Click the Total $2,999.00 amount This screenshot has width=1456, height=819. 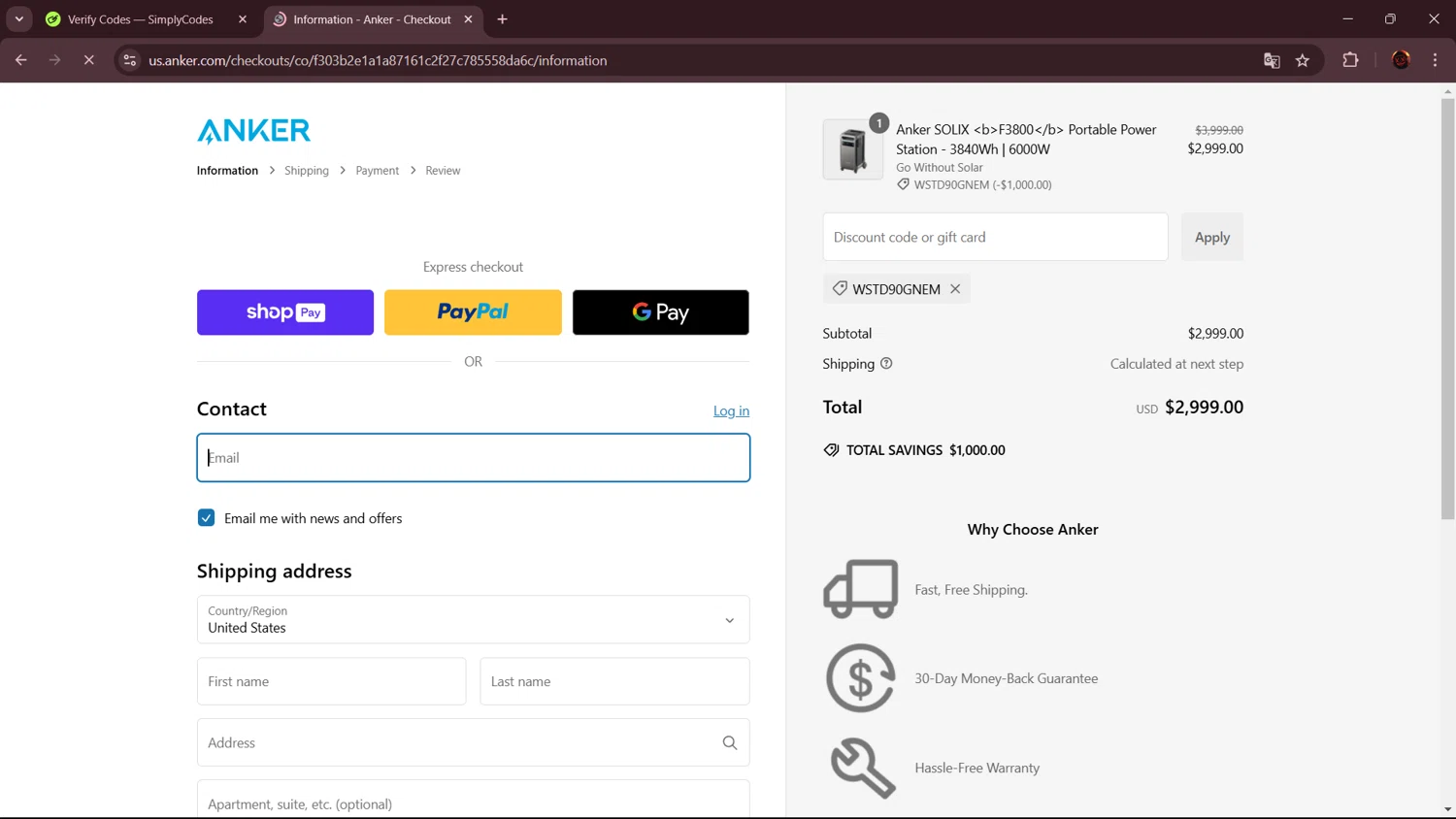pyautogui.click(x=1204, y=408)
